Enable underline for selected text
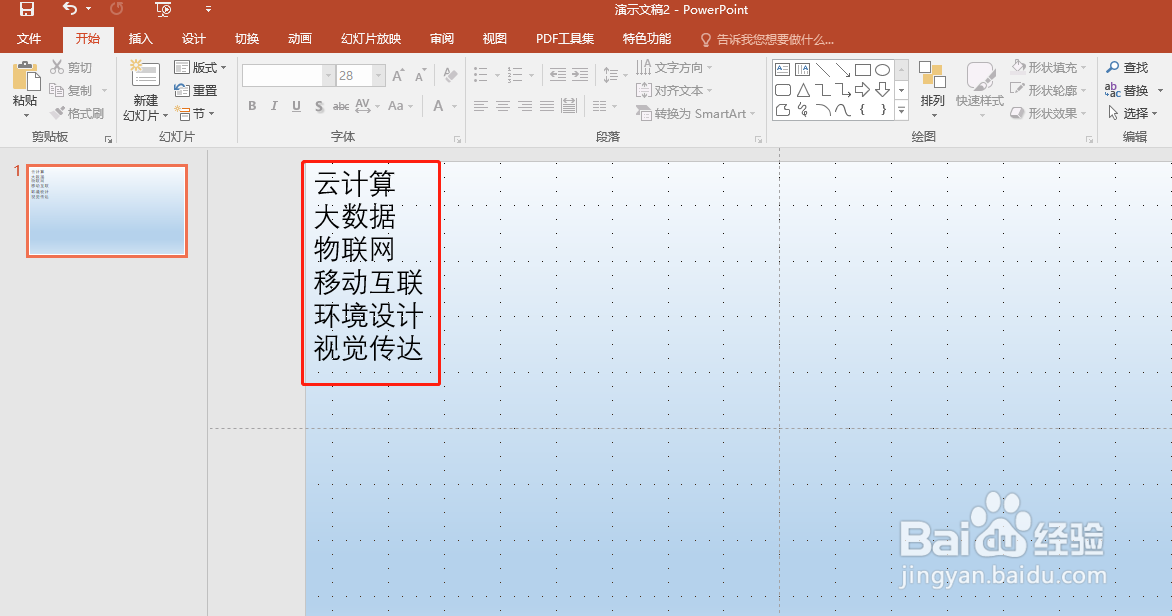Screen dimensions: 1172x616 click(x=295, y=105)
